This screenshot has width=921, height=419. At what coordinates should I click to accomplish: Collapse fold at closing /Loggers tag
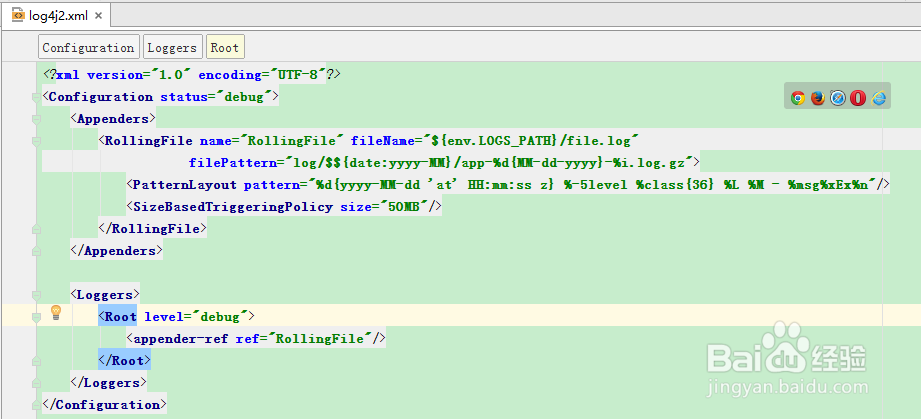pos(36,383)
